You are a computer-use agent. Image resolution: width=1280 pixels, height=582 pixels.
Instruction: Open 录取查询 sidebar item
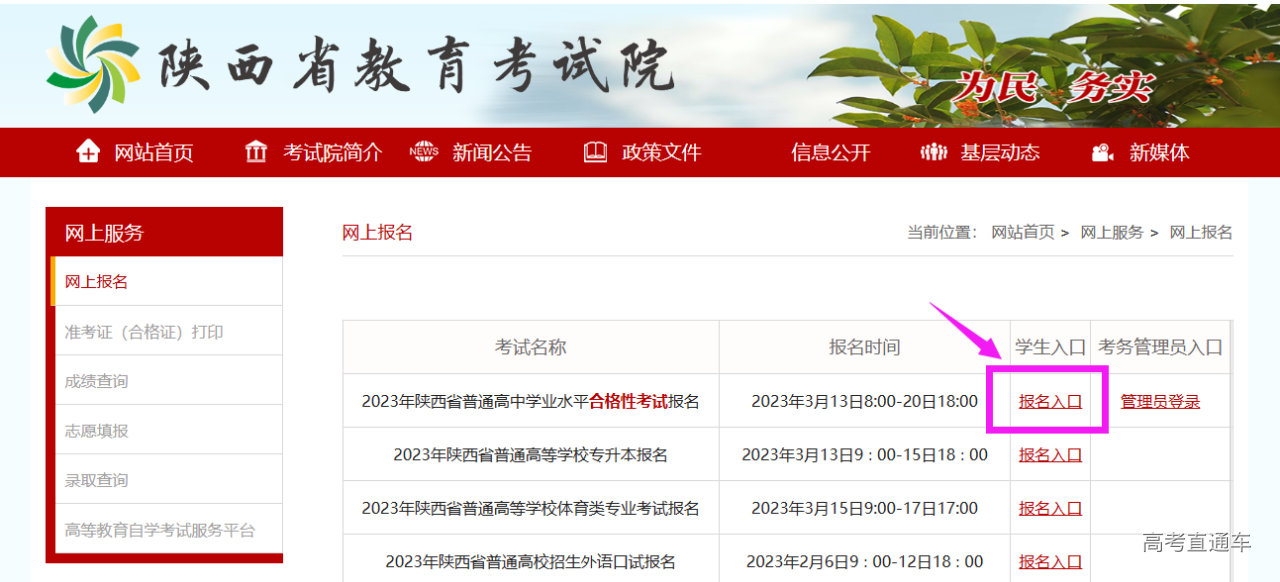[x=96, y=480]
